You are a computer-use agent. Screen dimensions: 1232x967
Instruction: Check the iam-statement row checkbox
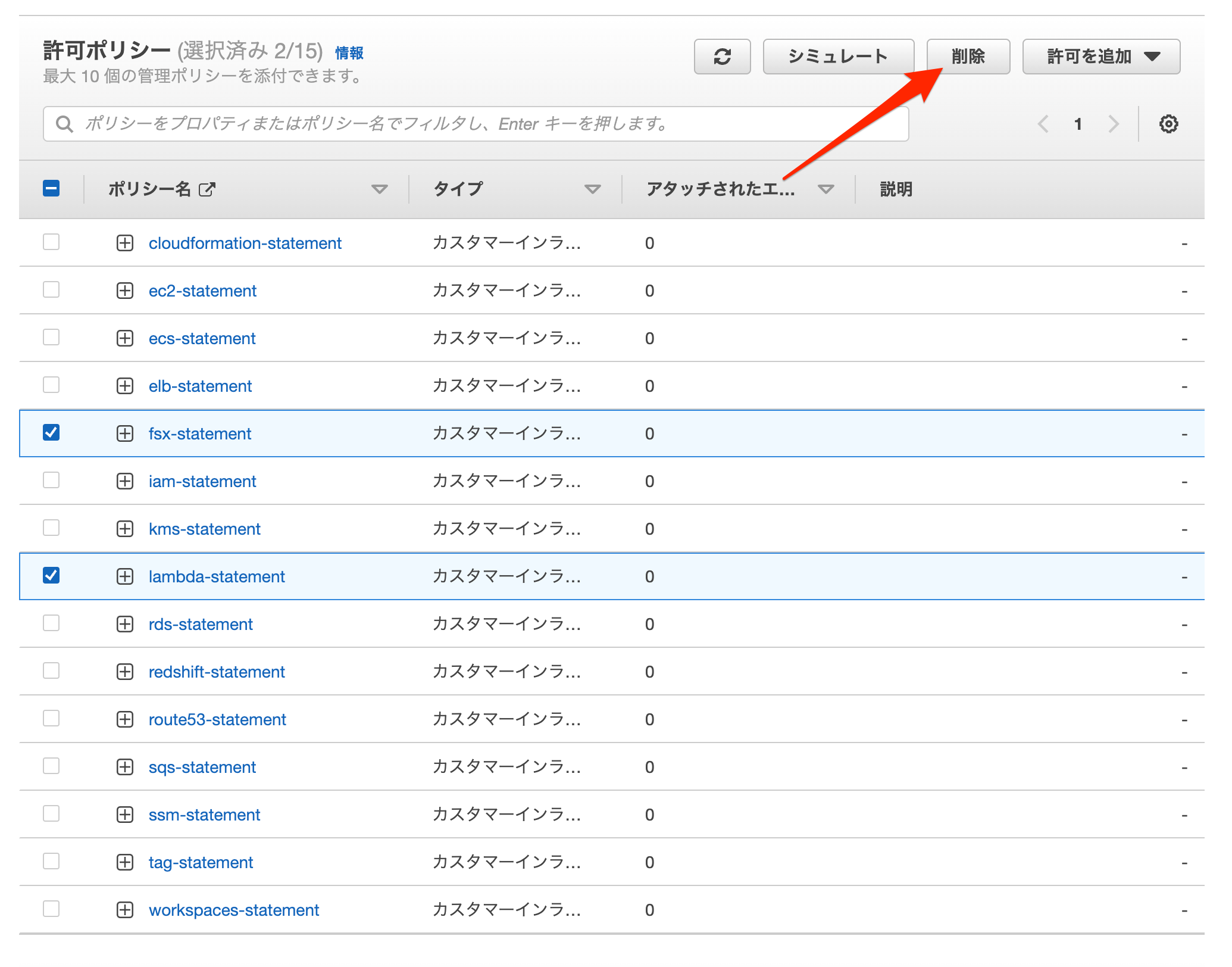tap(51, 480)
